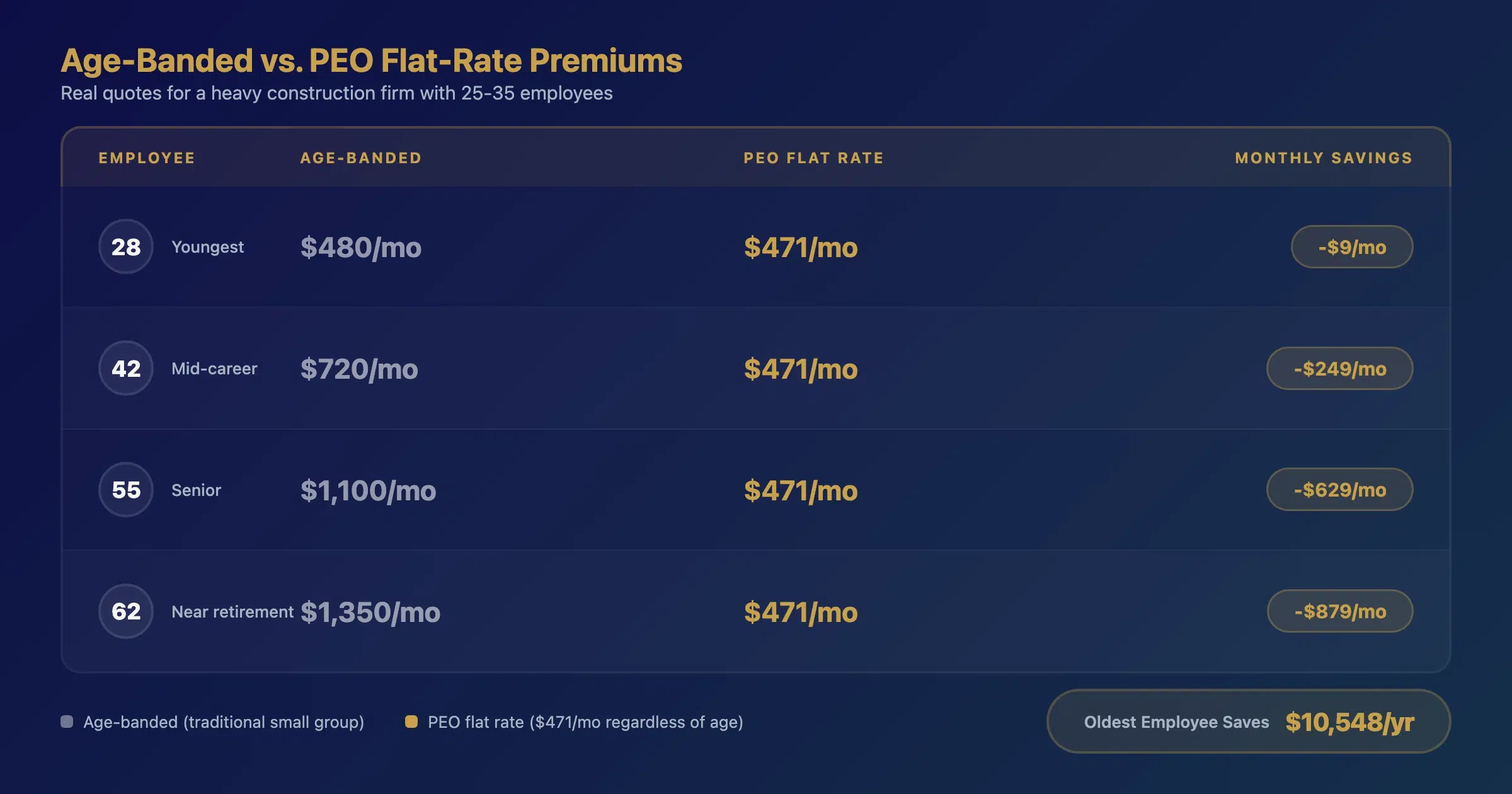Click the Senior row's $471/mo flat rate
1512x794 pixels.
point(801,491)
